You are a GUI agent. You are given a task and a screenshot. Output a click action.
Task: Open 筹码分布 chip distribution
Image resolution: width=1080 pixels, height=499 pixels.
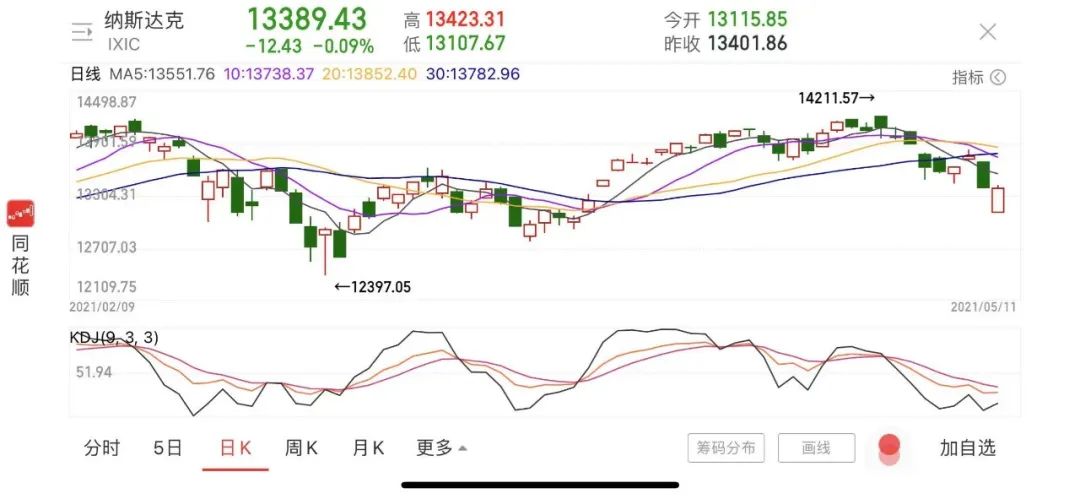click(726, 448)
